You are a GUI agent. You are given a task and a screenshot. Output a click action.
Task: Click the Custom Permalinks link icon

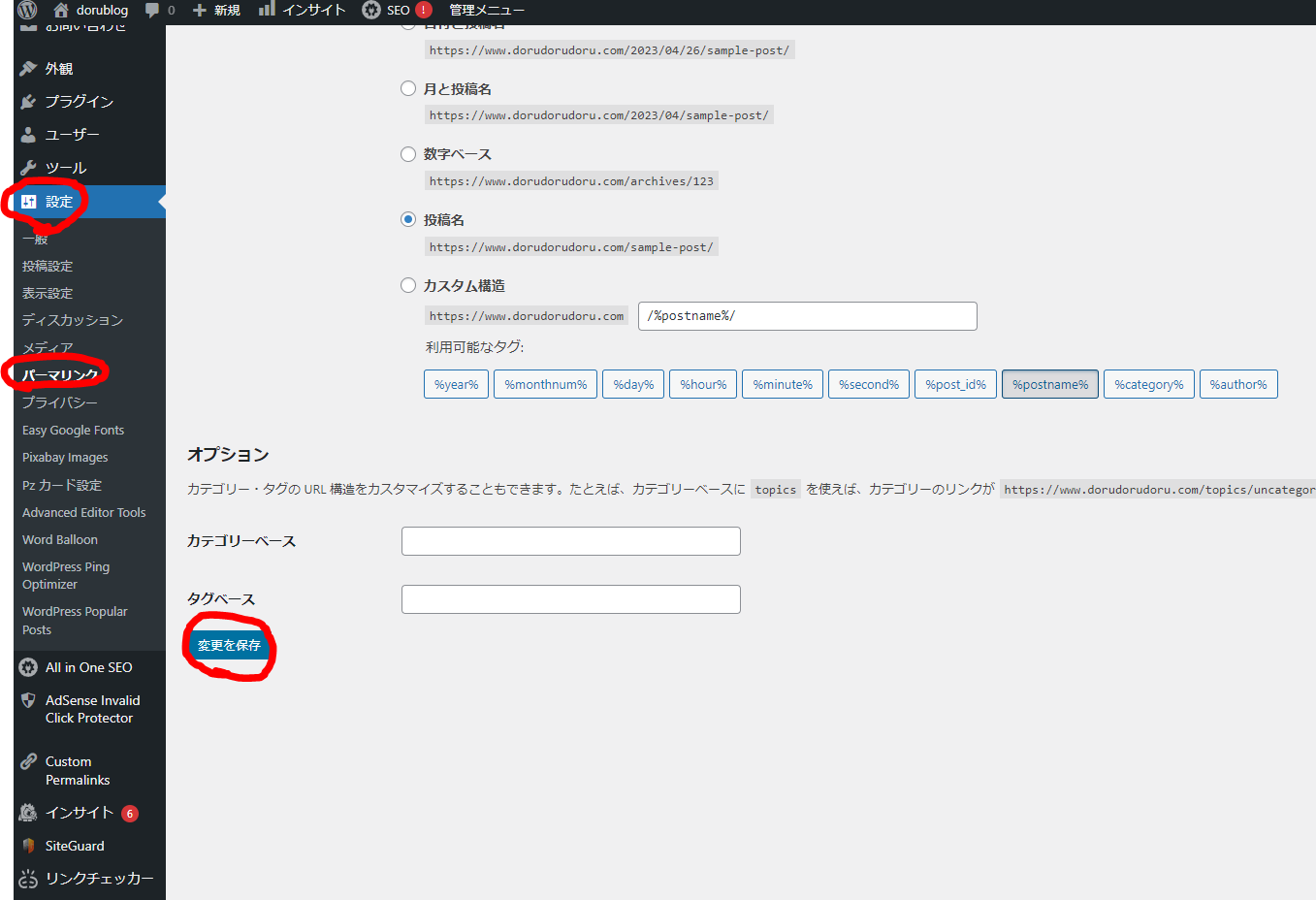[28, 761]
